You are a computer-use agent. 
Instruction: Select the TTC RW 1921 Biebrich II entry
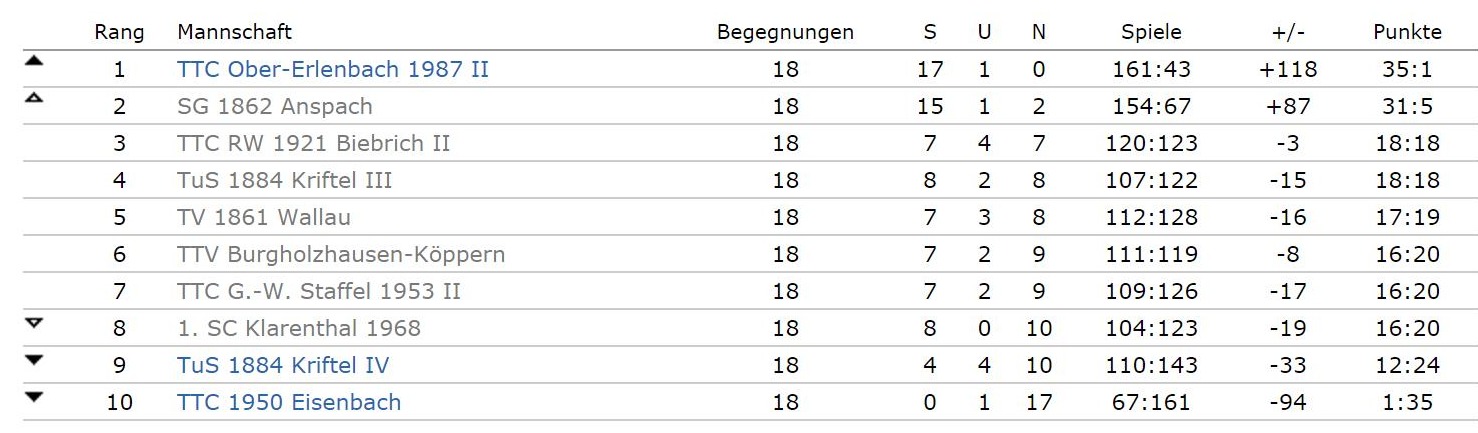pyautogui.click(x=314, y=143)
